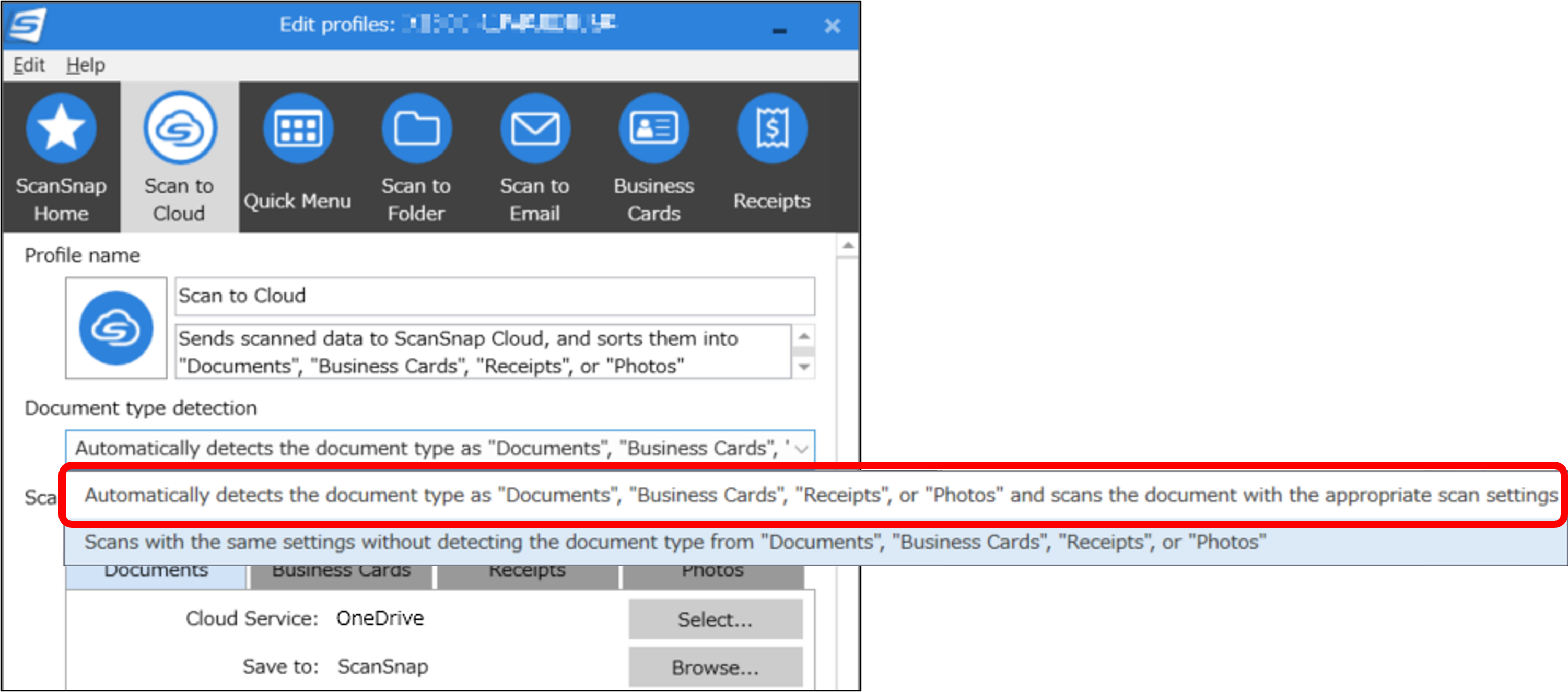The height and width of the screenshot is (692, 1568).
Task: Click inside the Scan to Cloud profile name field
Action: 494,297
